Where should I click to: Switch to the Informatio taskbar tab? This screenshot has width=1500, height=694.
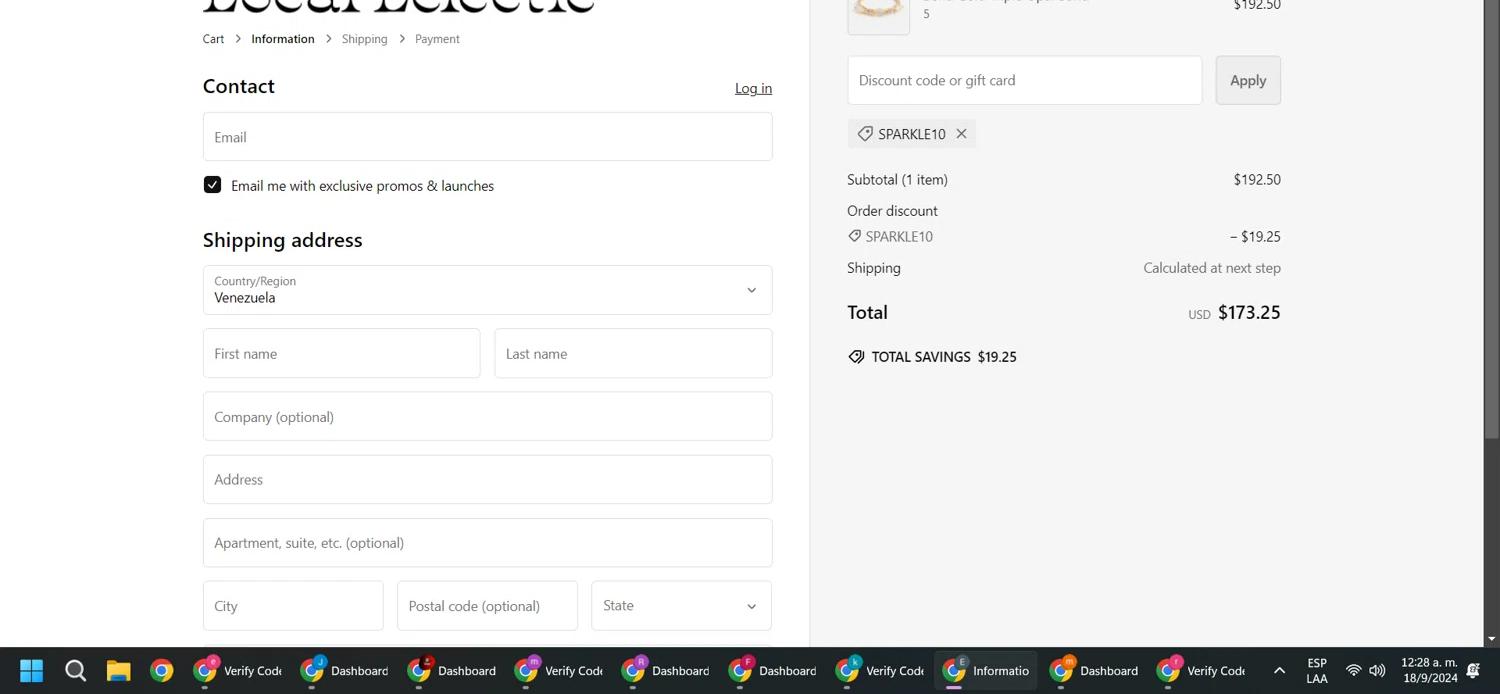pos(985,670)
